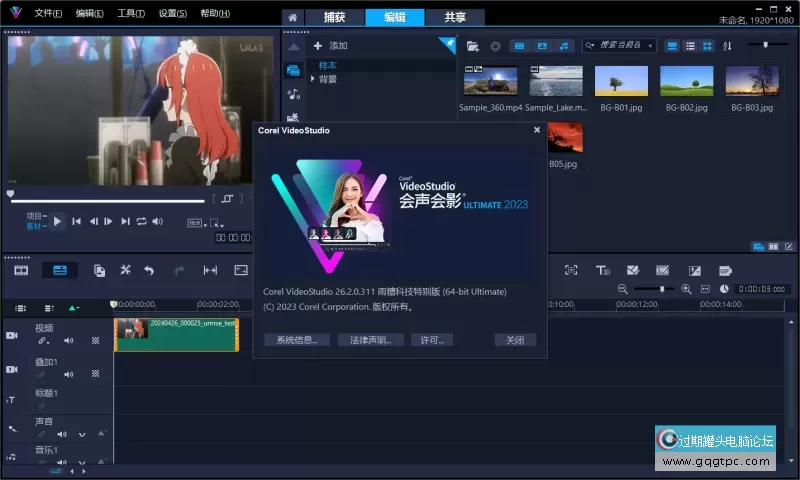Collapse library panel list with up arrow
Viewport: 800px width, 480px height.
coord(293,47)
